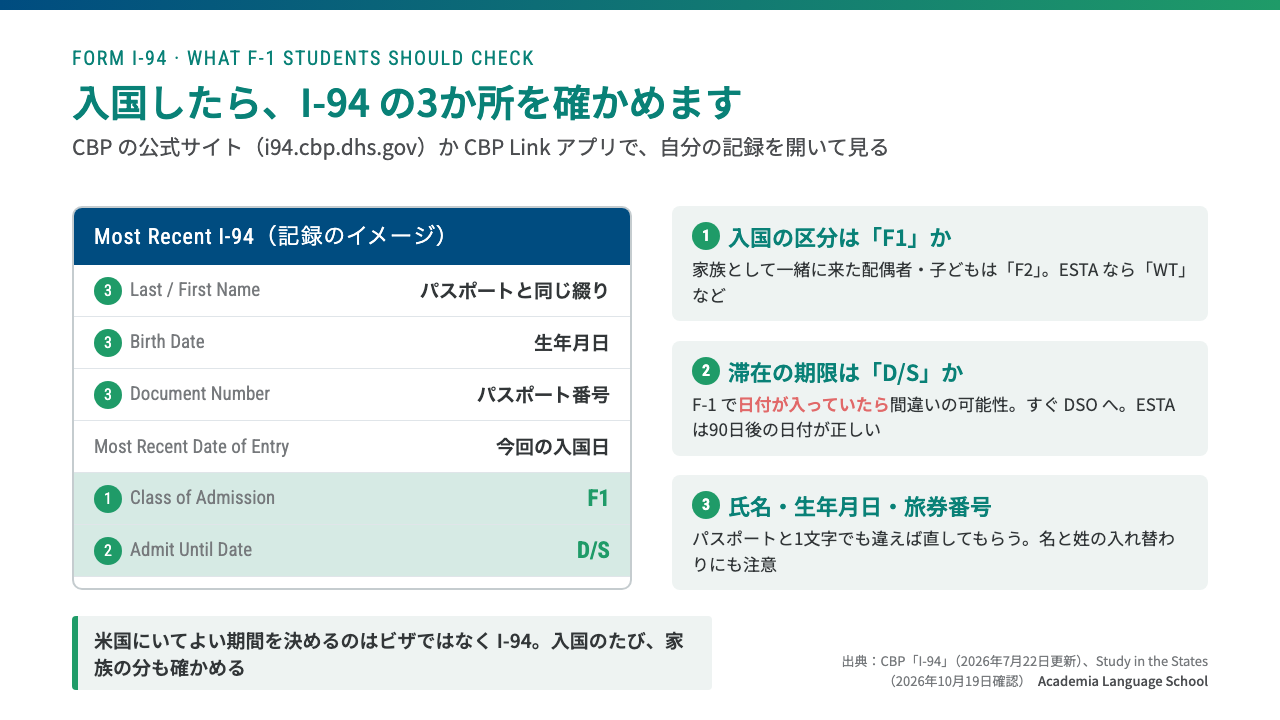
Task: Click the number 3 badge beside Document Number
Action: pos(108,395)
